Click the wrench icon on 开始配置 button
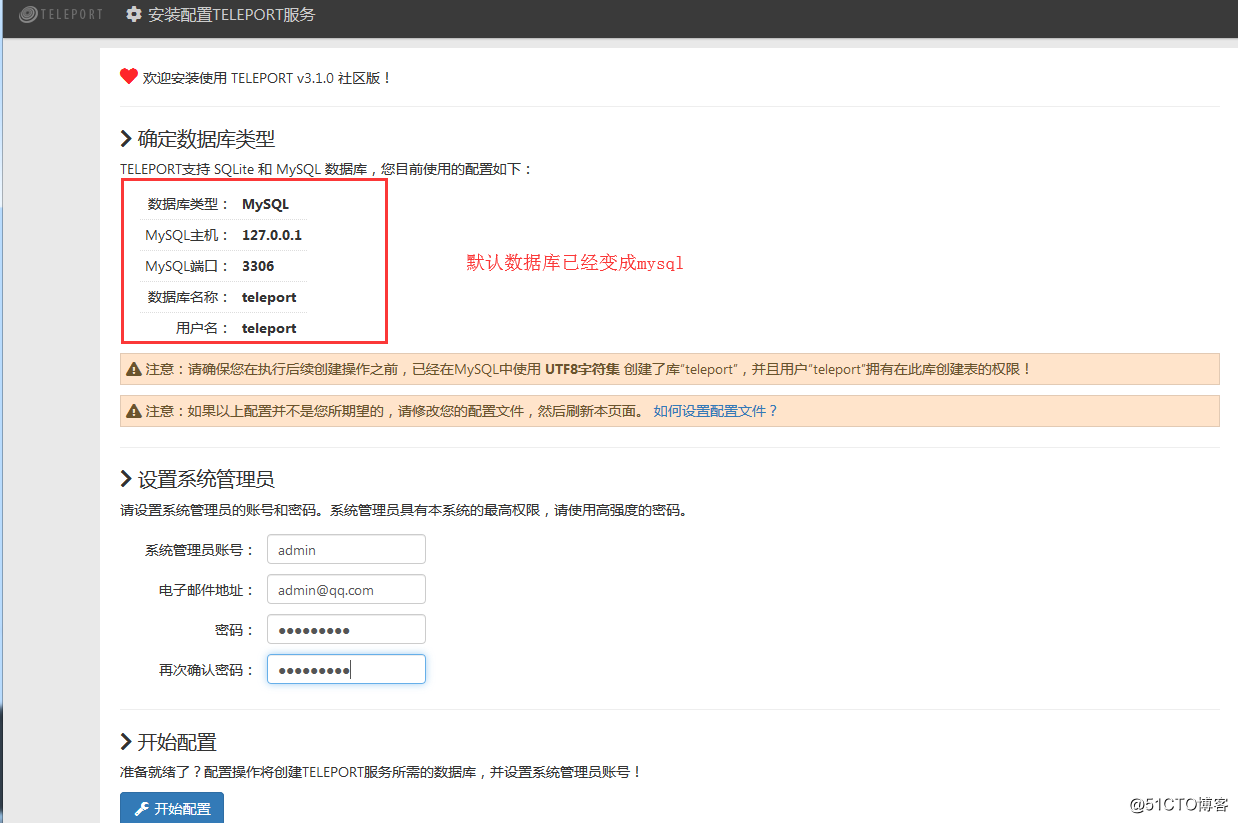 click(x=141, y=809)
